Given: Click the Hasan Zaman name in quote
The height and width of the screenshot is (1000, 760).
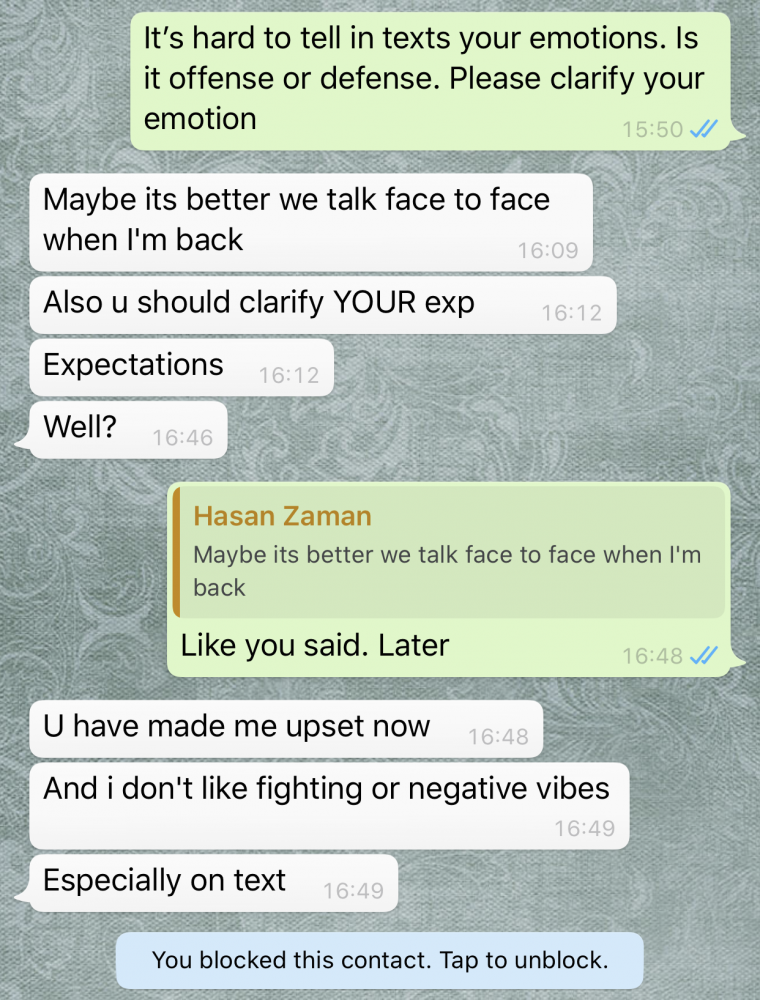Looking at the screenshot, I should click(x=282, y=516).
